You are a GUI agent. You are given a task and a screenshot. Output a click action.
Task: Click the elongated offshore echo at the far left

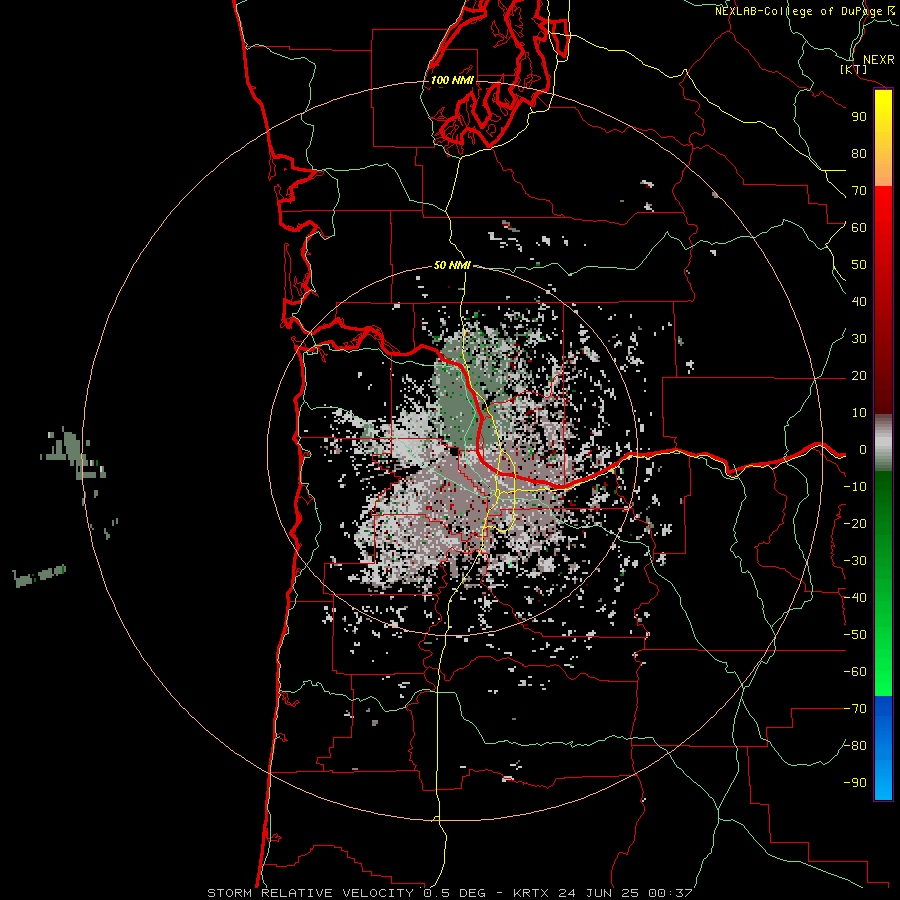pos(40,576)
